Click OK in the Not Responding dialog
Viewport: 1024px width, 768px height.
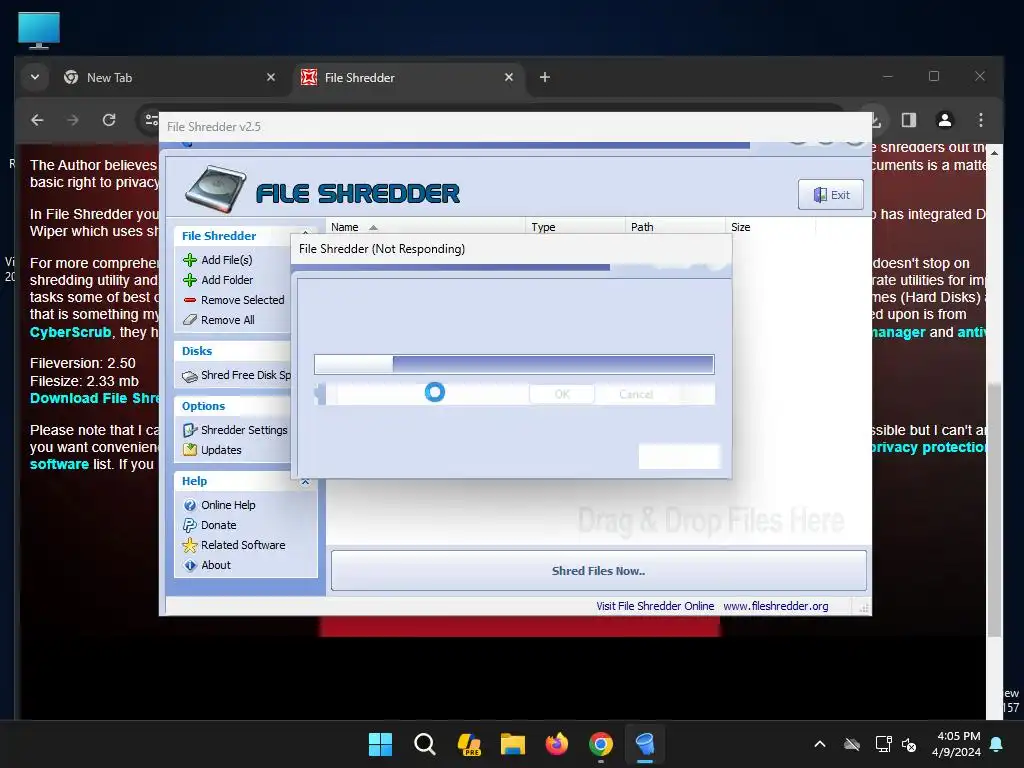click(x=562, y=394)
